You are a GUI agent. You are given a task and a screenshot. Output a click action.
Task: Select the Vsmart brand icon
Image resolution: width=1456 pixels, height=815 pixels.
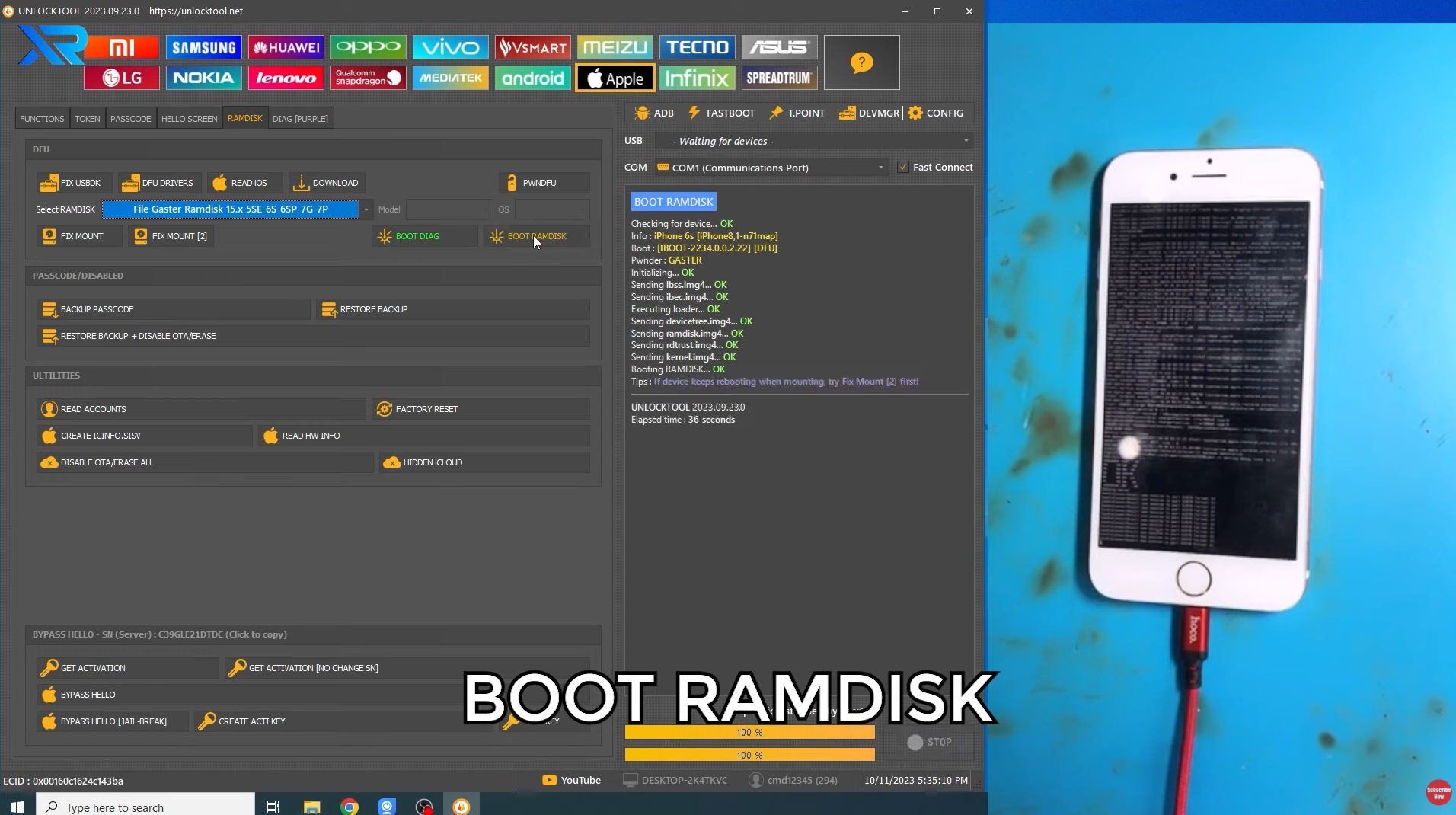532,47
